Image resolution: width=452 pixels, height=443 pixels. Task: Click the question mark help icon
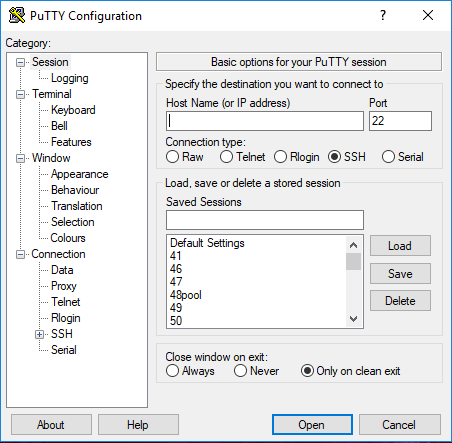[383, 15]
